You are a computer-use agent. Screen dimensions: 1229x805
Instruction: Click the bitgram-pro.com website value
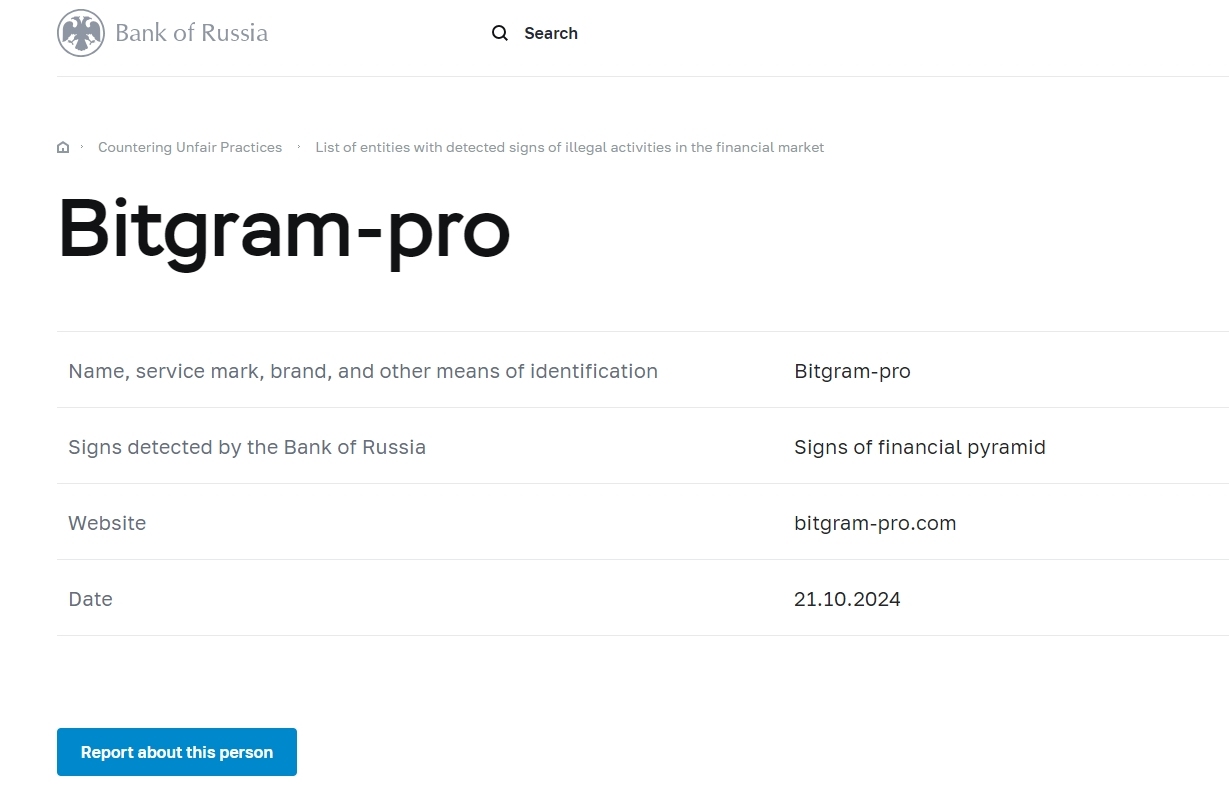[875, 523]
